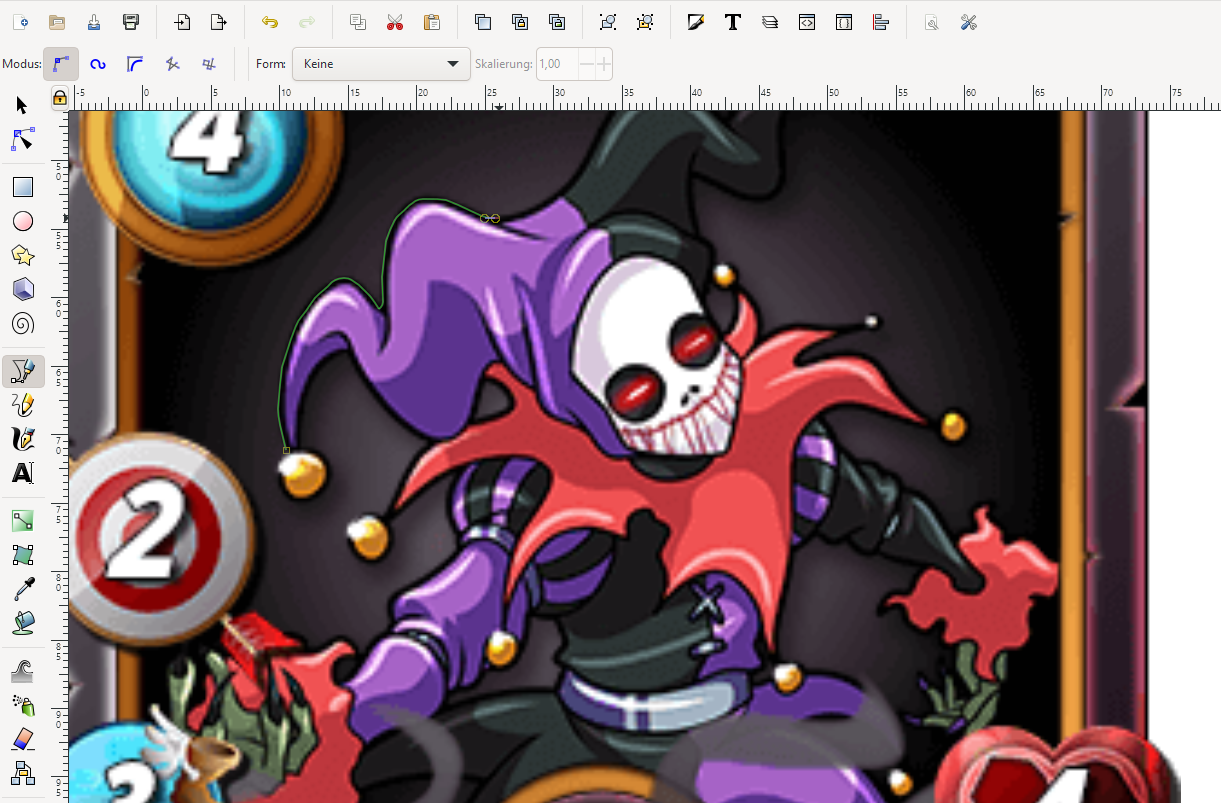The width and height of the screenshot is (1221, 803).
Task: Export the document
Action: point(219,22)
